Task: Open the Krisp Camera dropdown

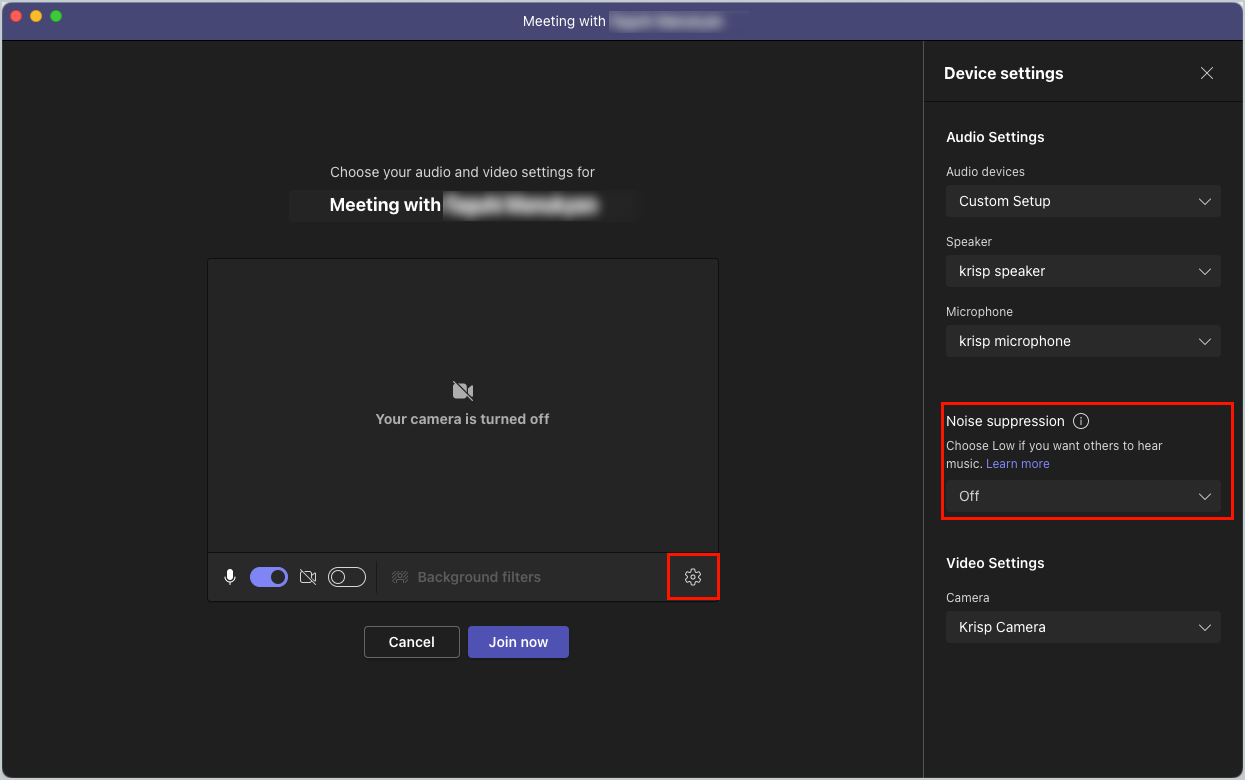Action: (1083, 627)
